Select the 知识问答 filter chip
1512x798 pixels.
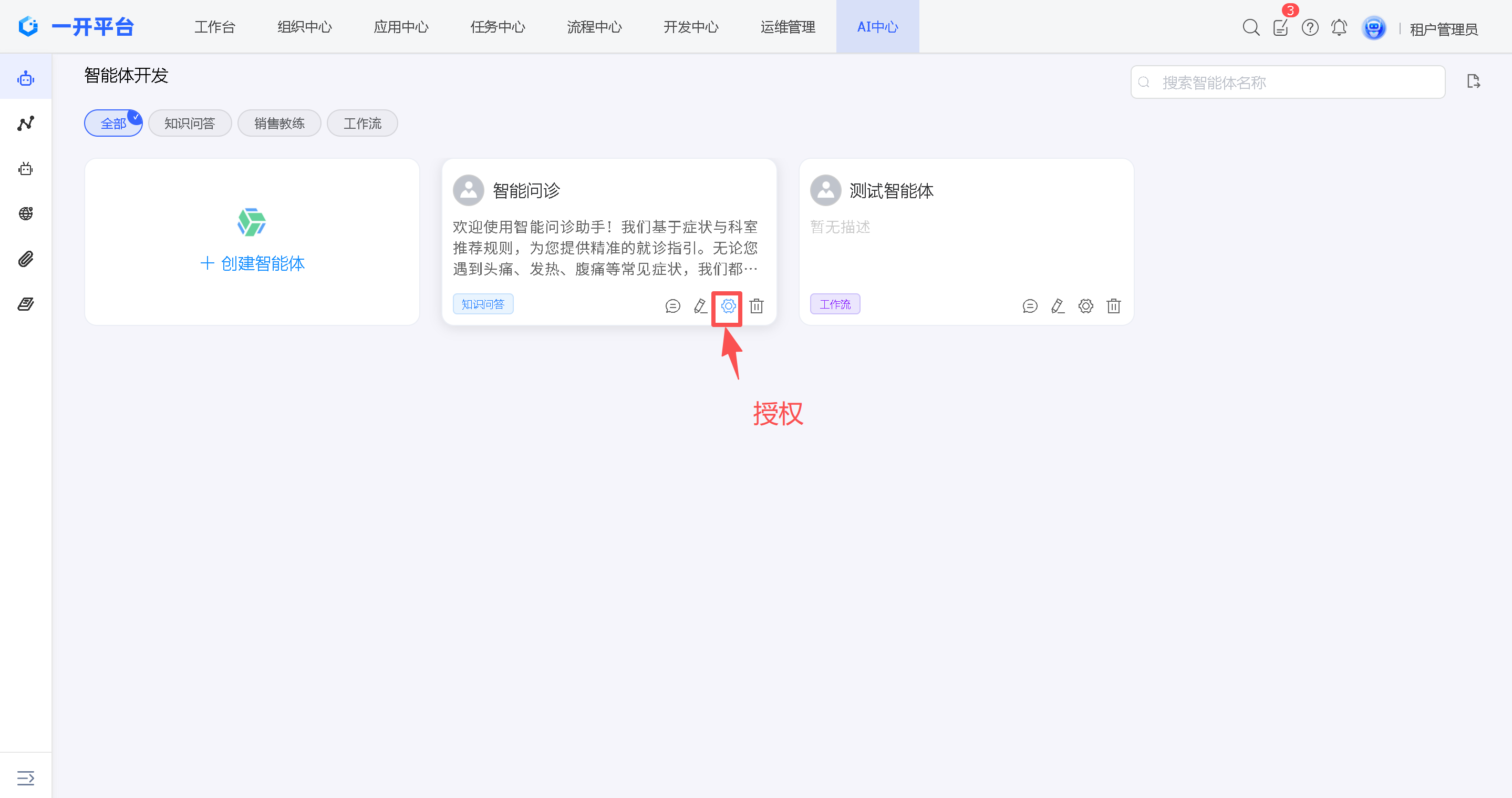click(190, 124)
